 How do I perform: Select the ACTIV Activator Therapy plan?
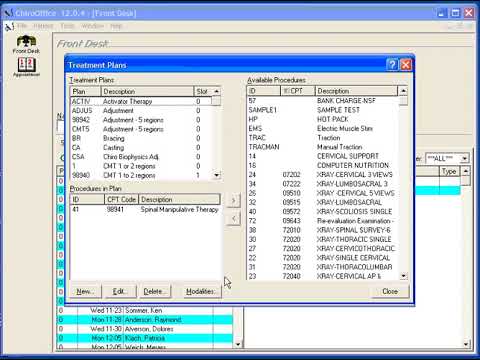point(141,101)
